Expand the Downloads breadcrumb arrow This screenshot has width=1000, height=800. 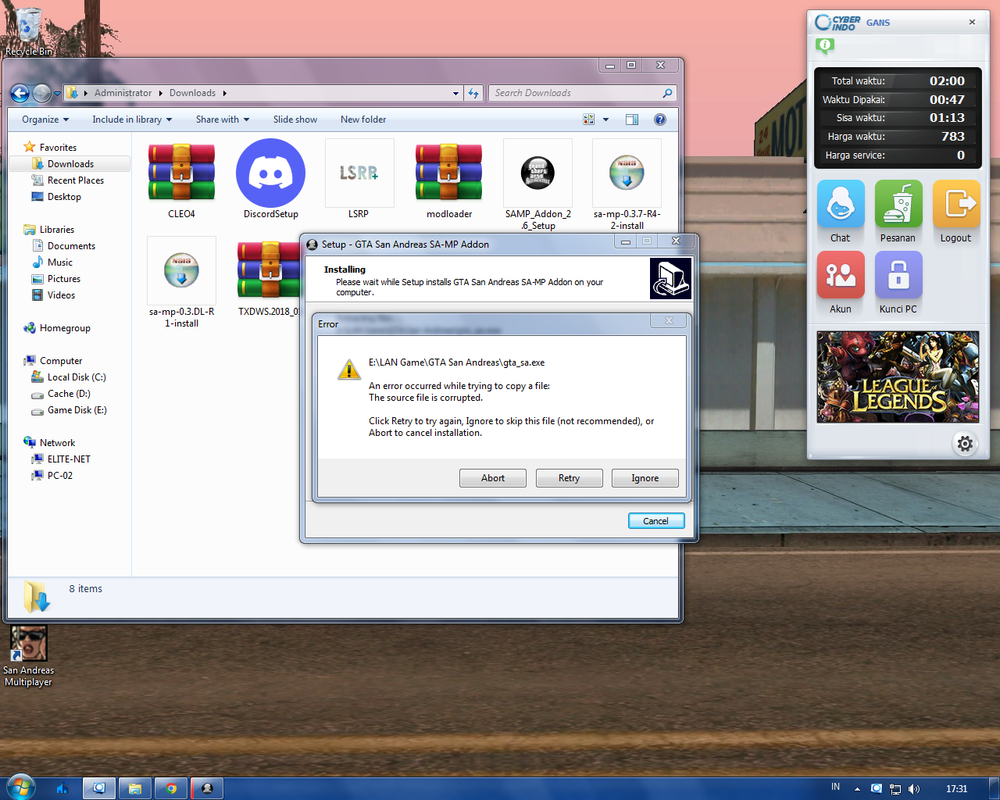pyautogui.click(x=224, y=93)
